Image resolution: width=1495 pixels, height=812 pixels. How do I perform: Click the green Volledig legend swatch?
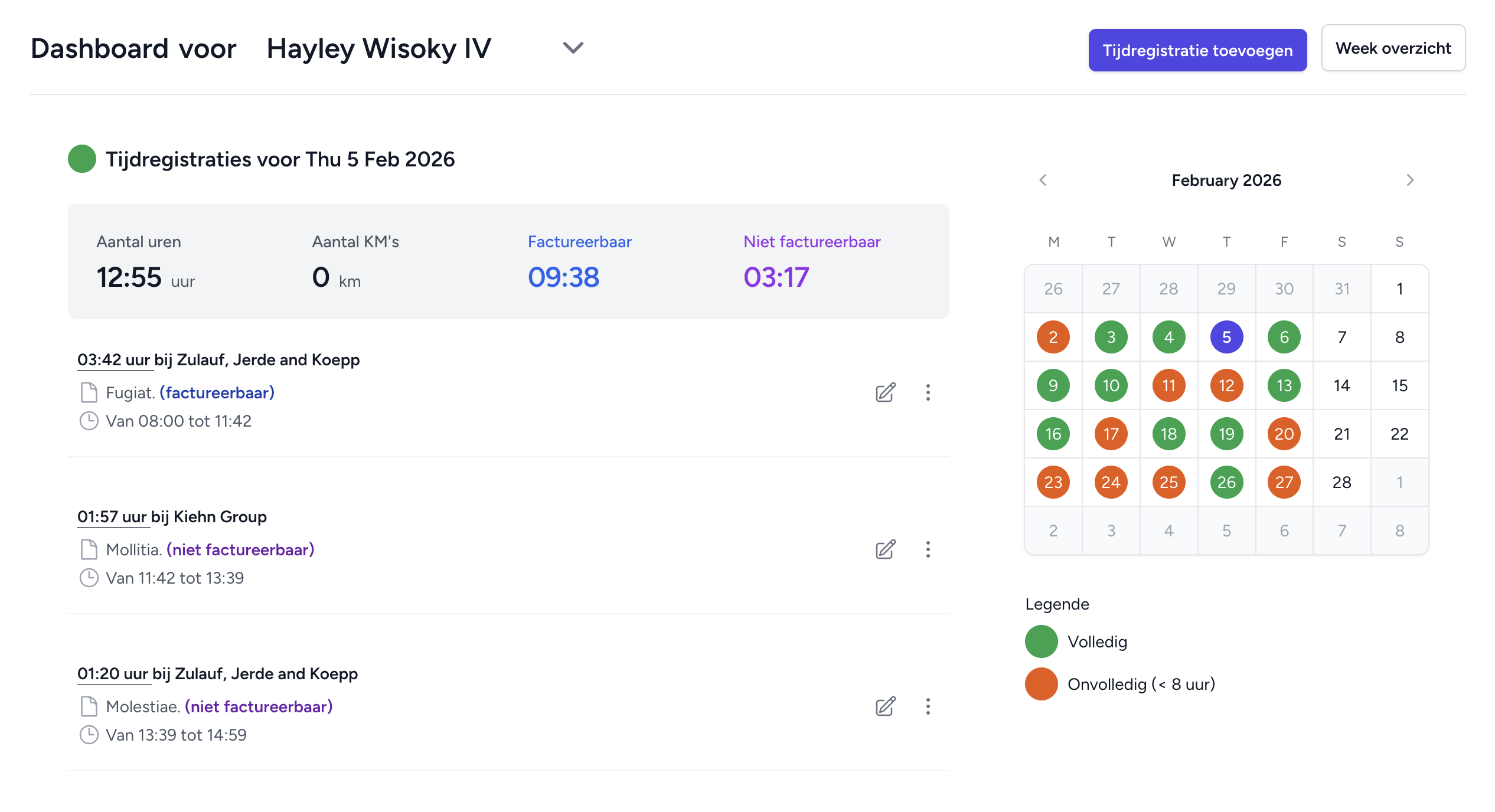1042,641
